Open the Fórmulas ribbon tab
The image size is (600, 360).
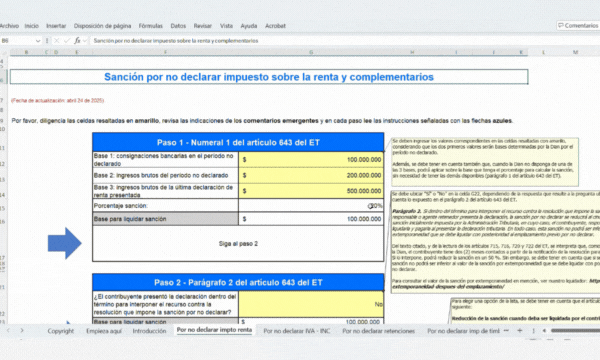tap(150, 26)
